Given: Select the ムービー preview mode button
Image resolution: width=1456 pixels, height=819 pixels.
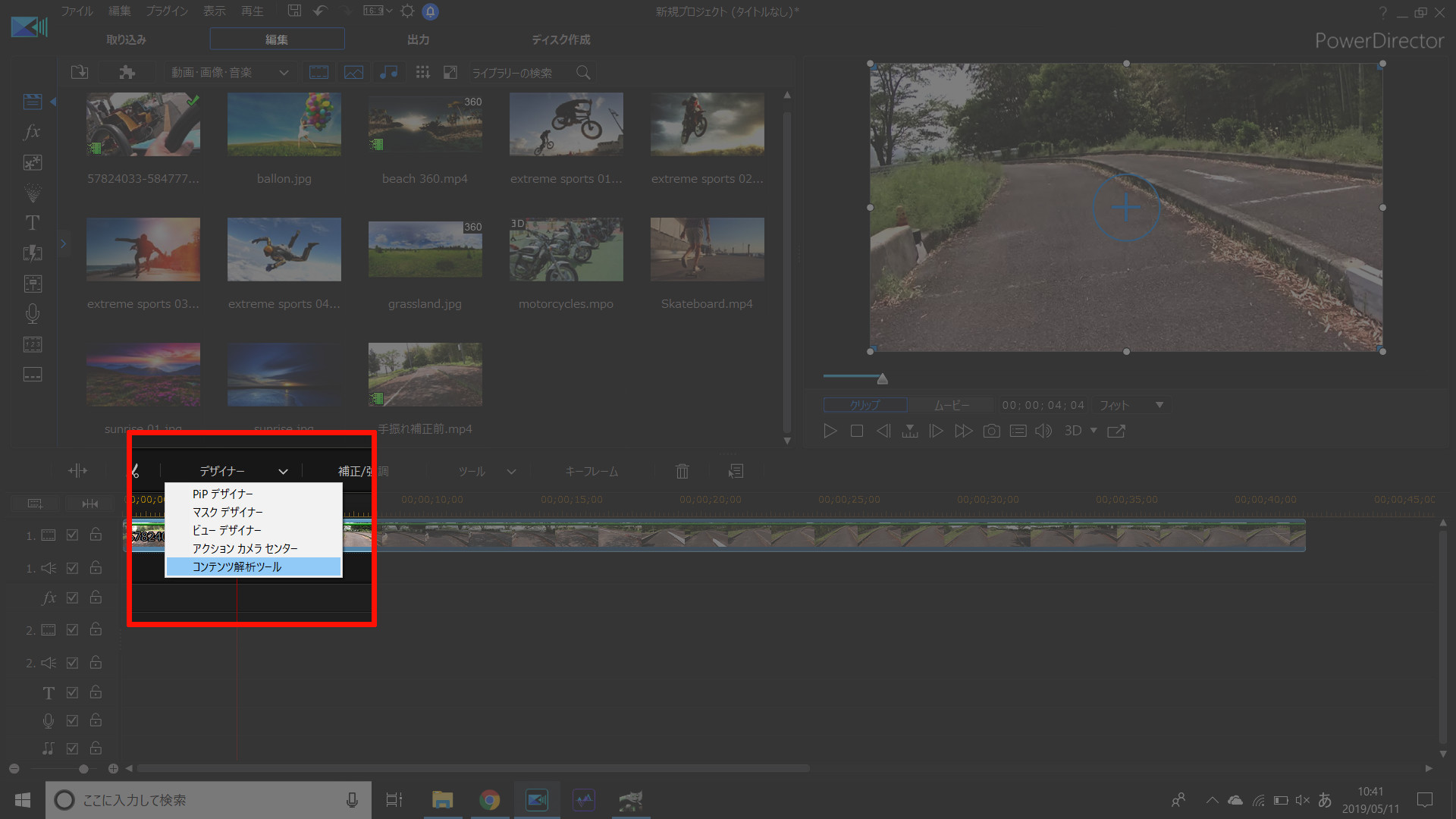Looking at the screenshot, I should [951, 405].
